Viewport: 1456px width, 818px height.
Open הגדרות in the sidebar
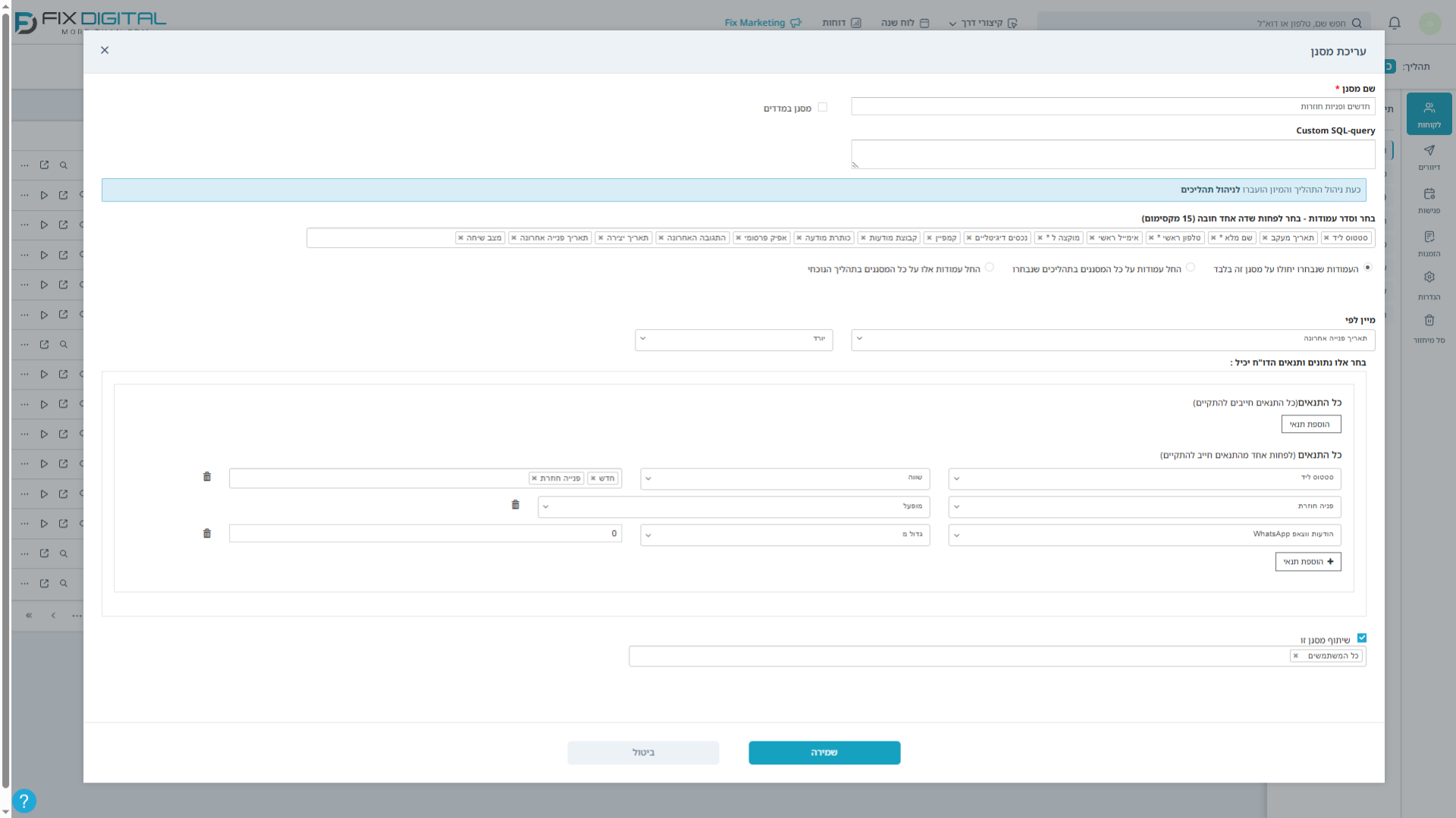[x=1429, y=287]
